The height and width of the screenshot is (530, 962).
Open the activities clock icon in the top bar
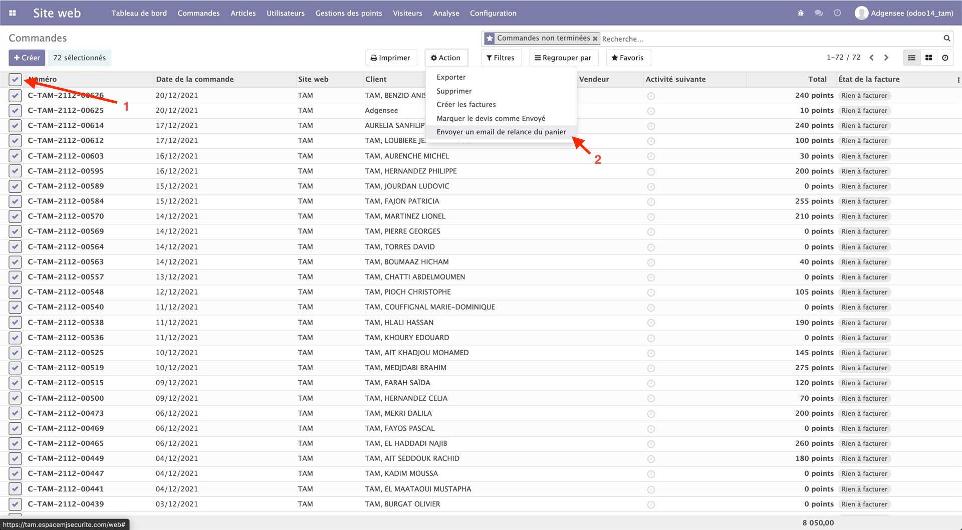point(837,13)
